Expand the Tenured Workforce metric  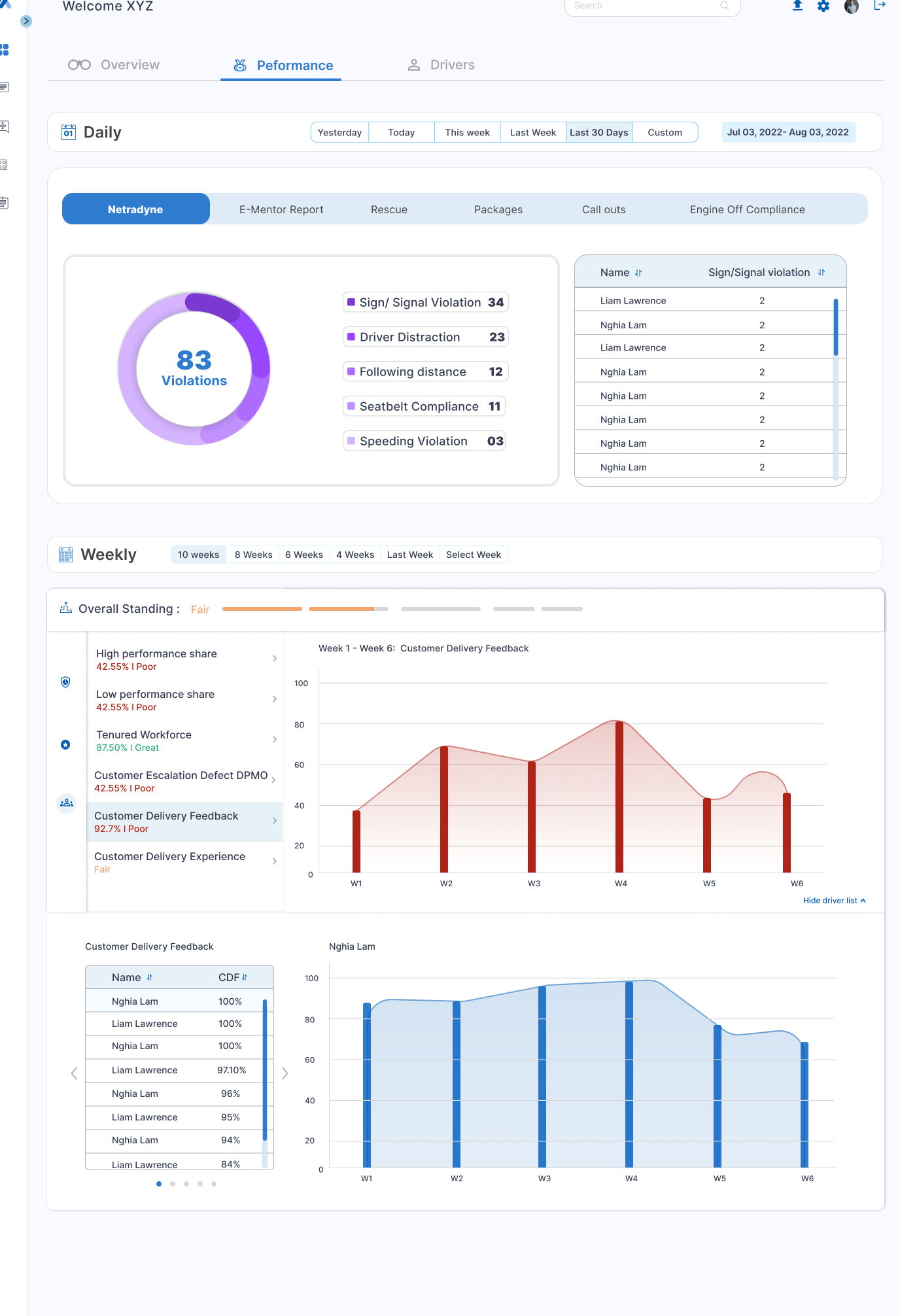[x=274, y=740]
